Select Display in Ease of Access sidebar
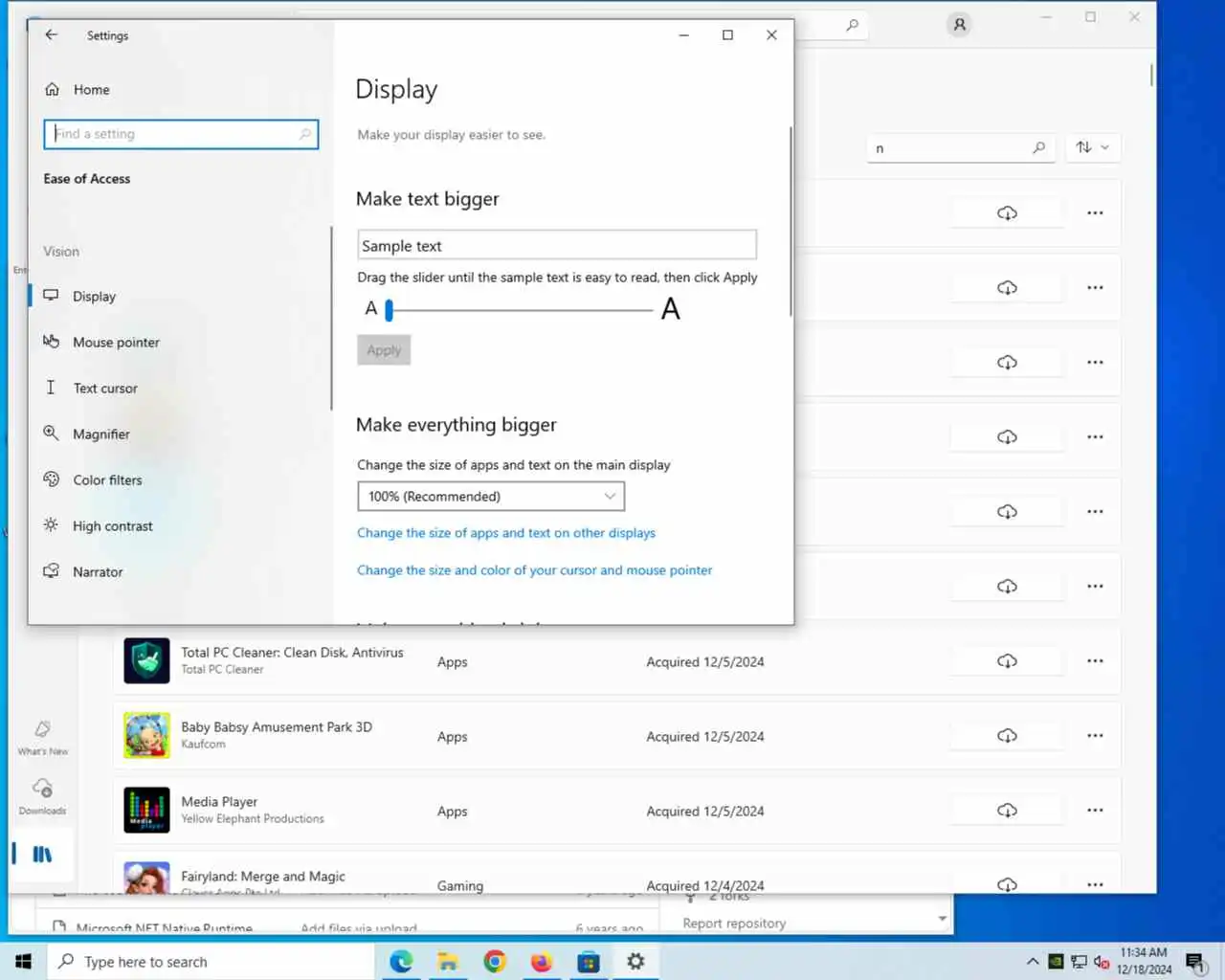The height and width of the screenshot is (980, 1225). click(x=93, y=297)
